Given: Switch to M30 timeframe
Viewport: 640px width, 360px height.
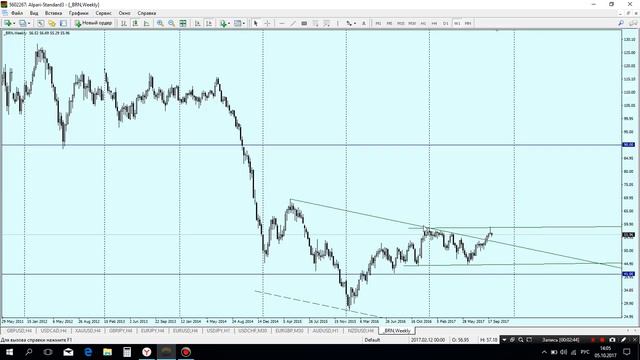Looking at the screenshot, I should 412,24.
